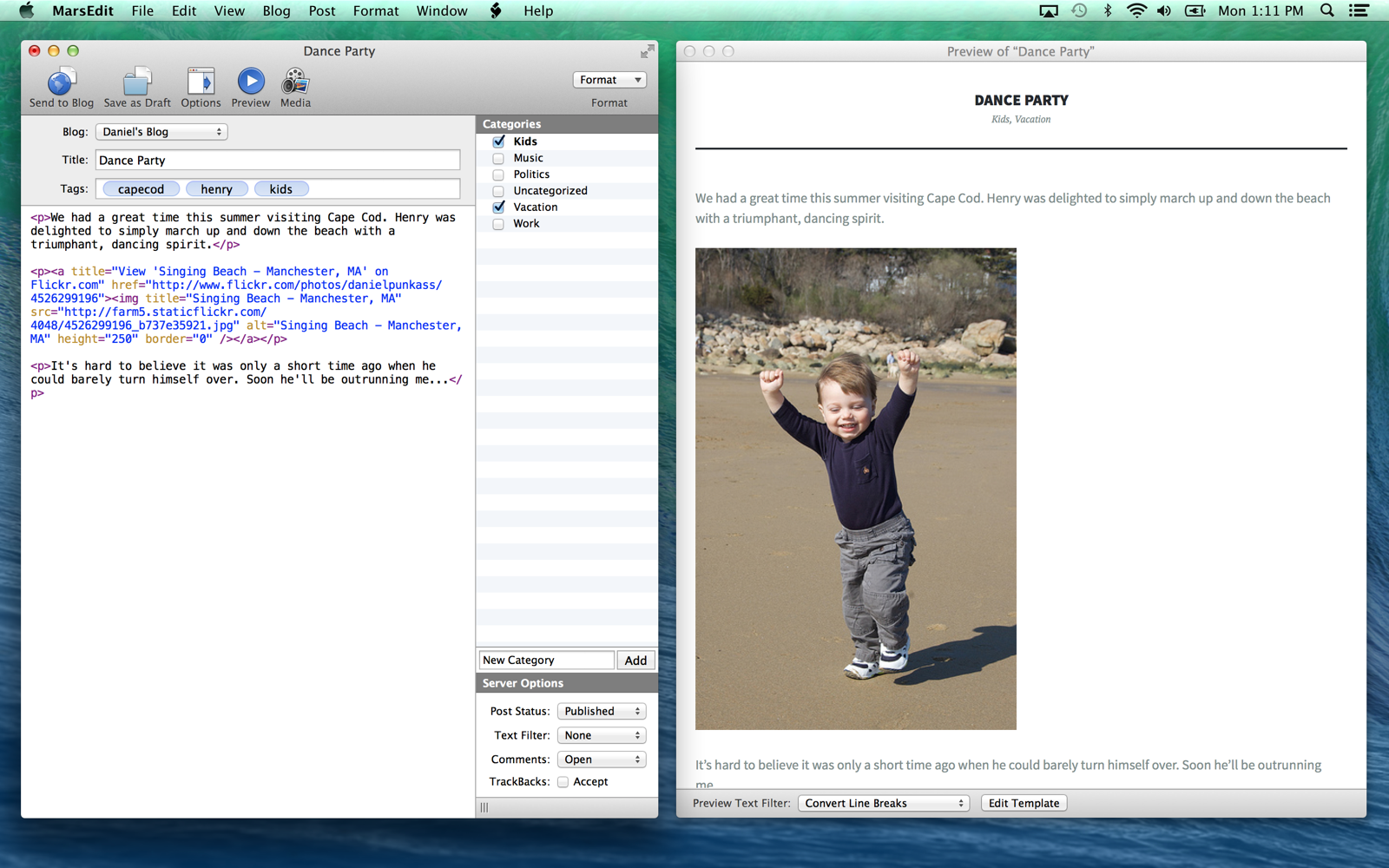Viewport: 1389px width, 868px height.
Task: Open the battery status icon
Action: click(x=1195, y=10)
